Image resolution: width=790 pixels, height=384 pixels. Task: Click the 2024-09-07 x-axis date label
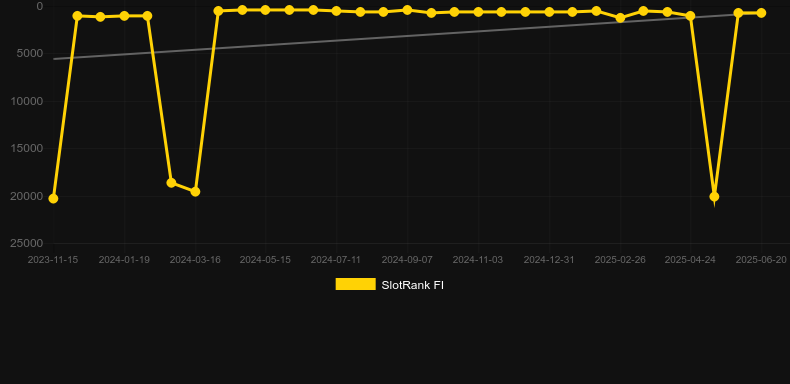(407, 260)
